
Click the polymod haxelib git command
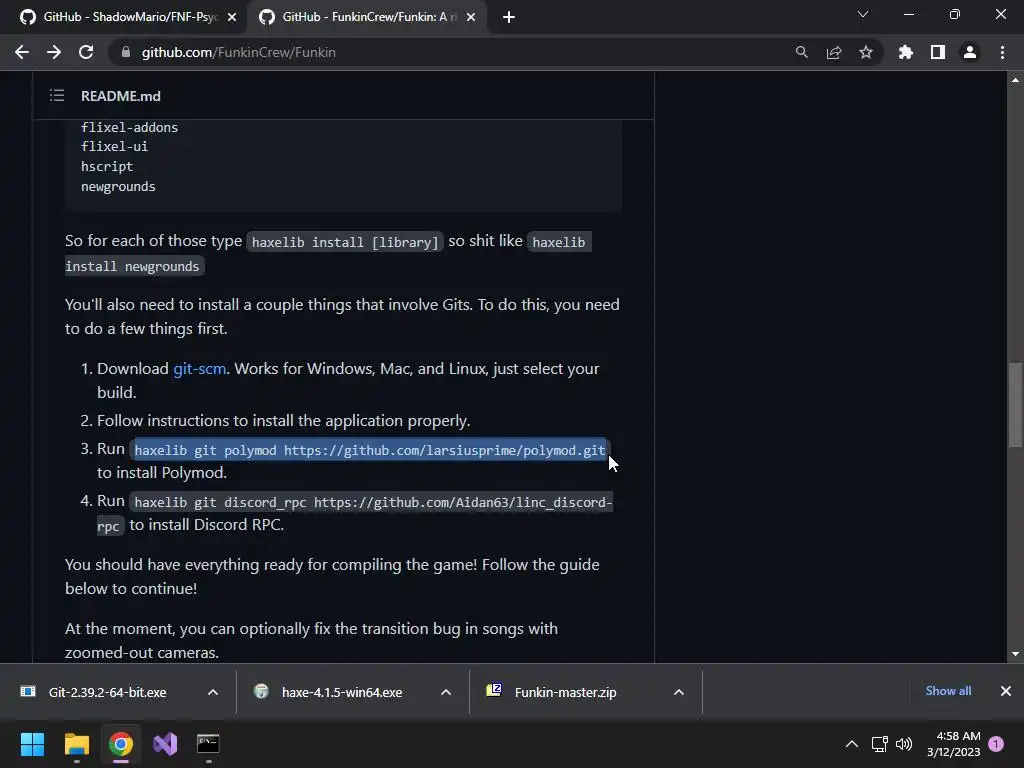click(370, 450)
